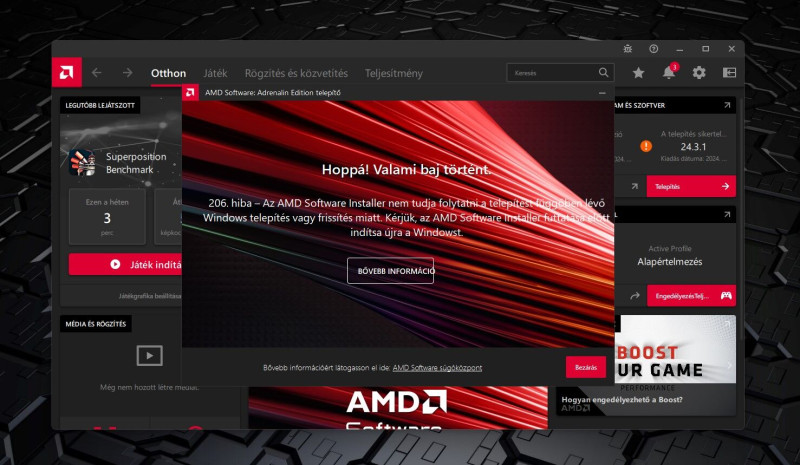Close the AMD Software main window
Screen dimensions: 800x465
tap(732, 48)
